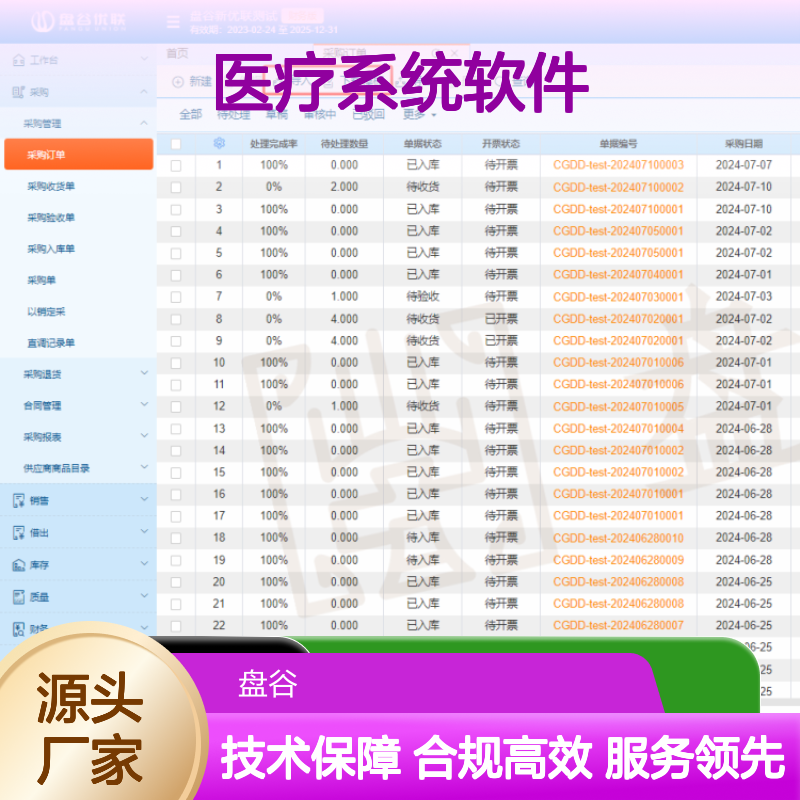Open 采购收货单 in sidebar
Screen dimensions: 800x800
(51, 186)
